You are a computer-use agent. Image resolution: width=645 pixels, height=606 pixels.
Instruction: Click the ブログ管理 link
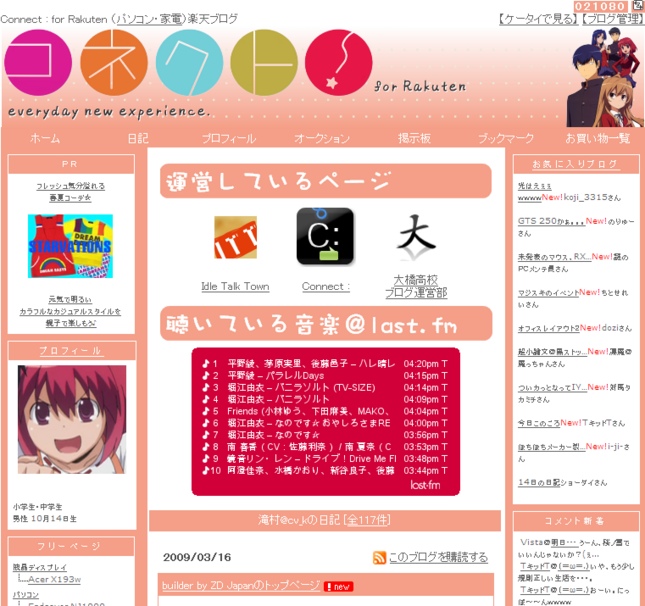613,19
